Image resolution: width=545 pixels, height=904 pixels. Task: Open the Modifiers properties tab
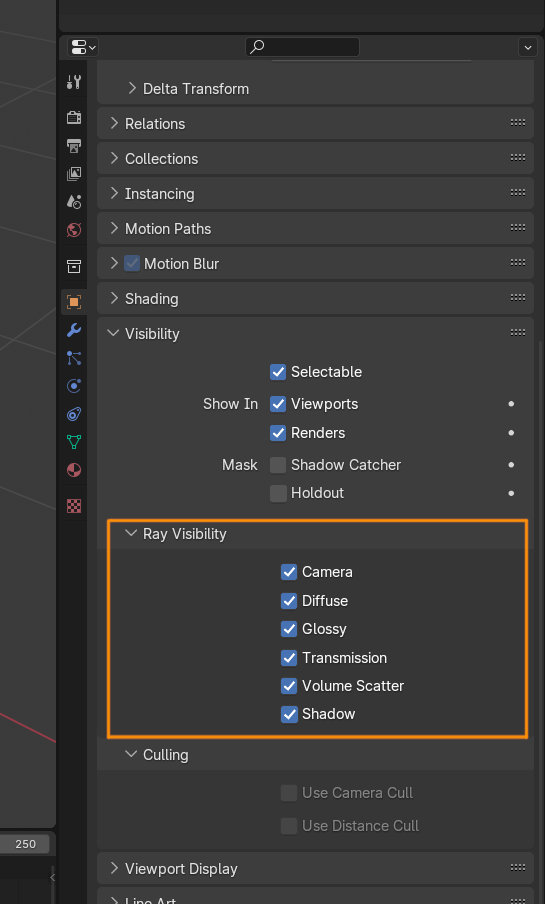tap(74, 330)
